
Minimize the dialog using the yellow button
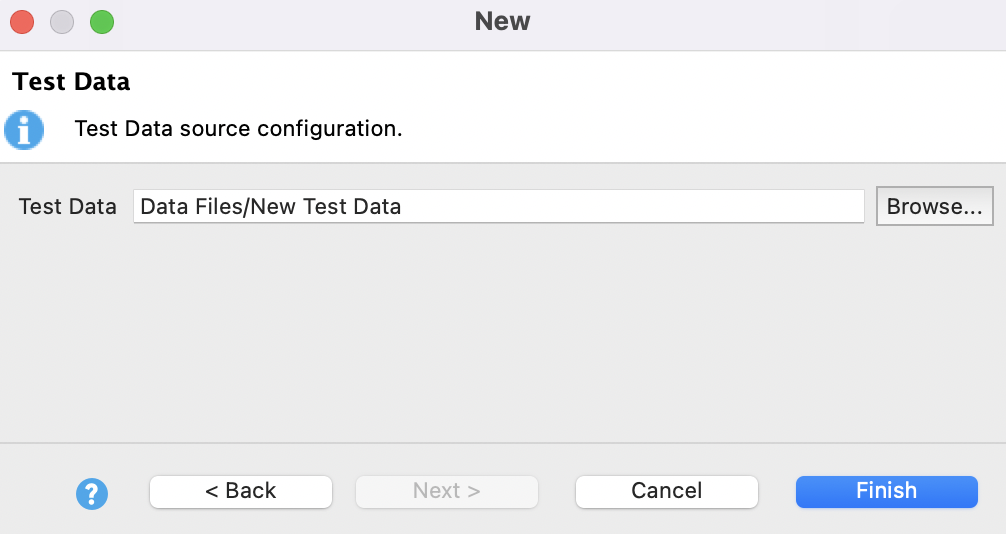62,21
